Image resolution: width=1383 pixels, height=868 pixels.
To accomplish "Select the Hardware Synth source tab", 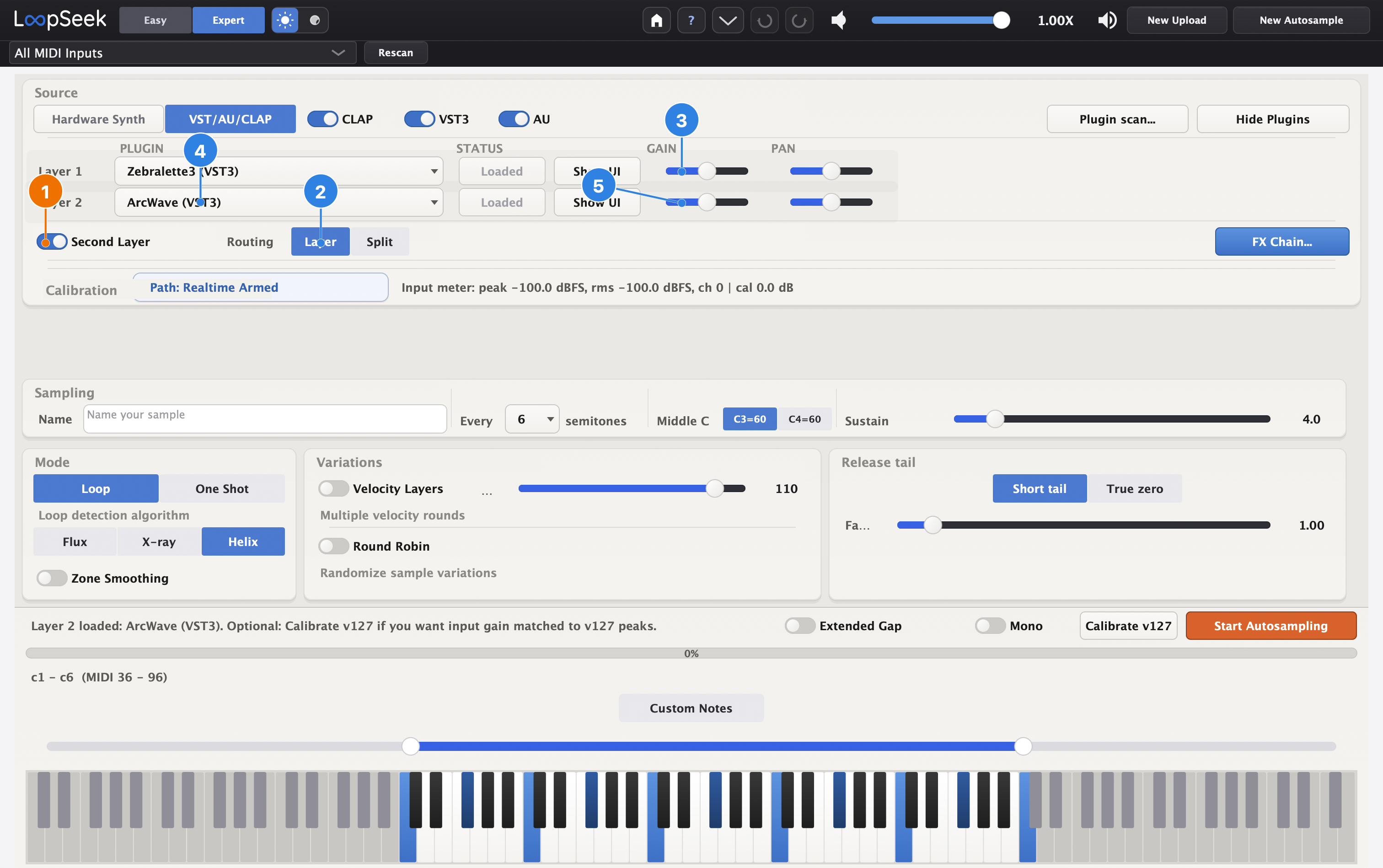I will (x=99, y=119).
